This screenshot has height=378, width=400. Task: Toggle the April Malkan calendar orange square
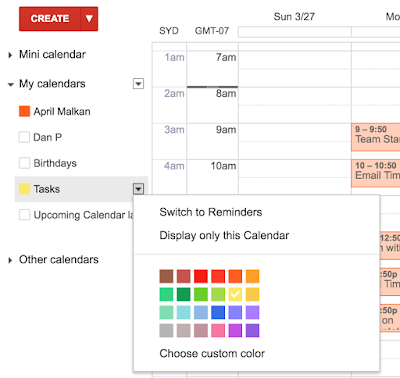point(25,111)
